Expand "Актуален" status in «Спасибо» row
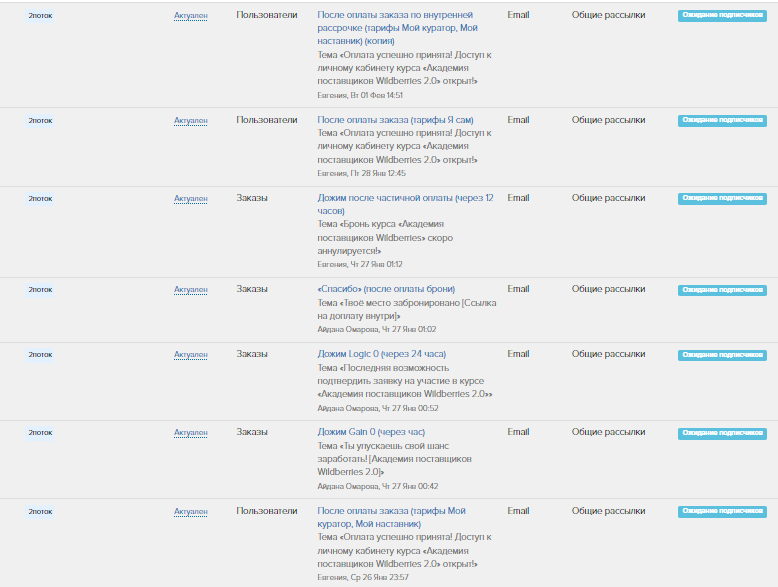778x587 pixels. [190, 290]
